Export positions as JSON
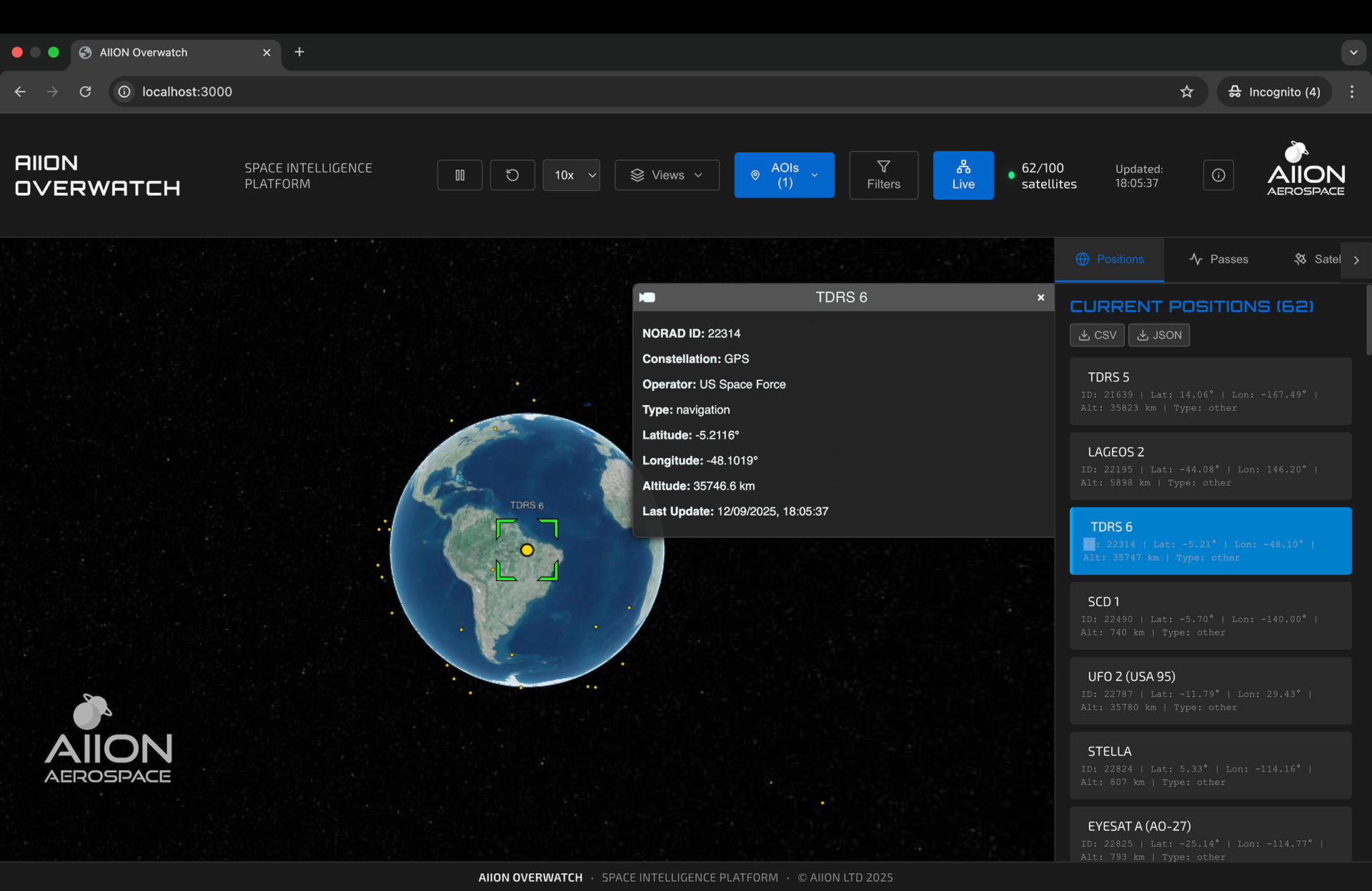Viewport: 1372px width, 891px height. tap(1158, 335)
